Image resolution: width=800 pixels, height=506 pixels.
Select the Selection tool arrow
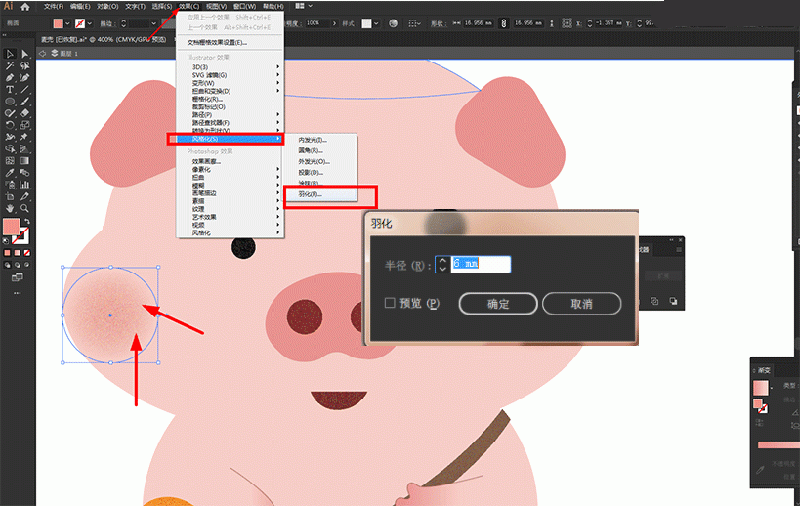tap(9, 54)
